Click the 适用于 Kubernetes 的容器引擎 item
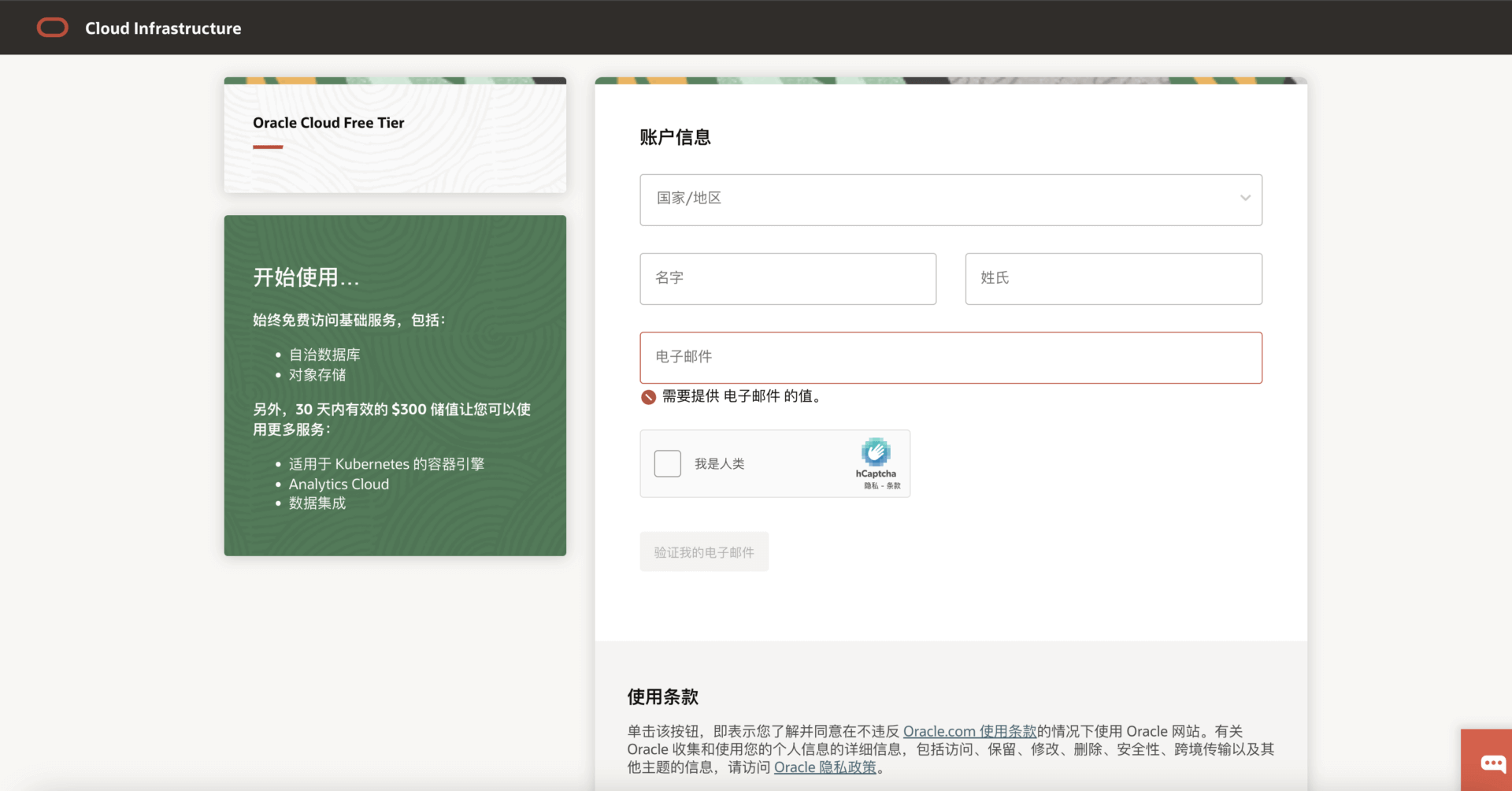1512x791 pixels. [387, 464]
